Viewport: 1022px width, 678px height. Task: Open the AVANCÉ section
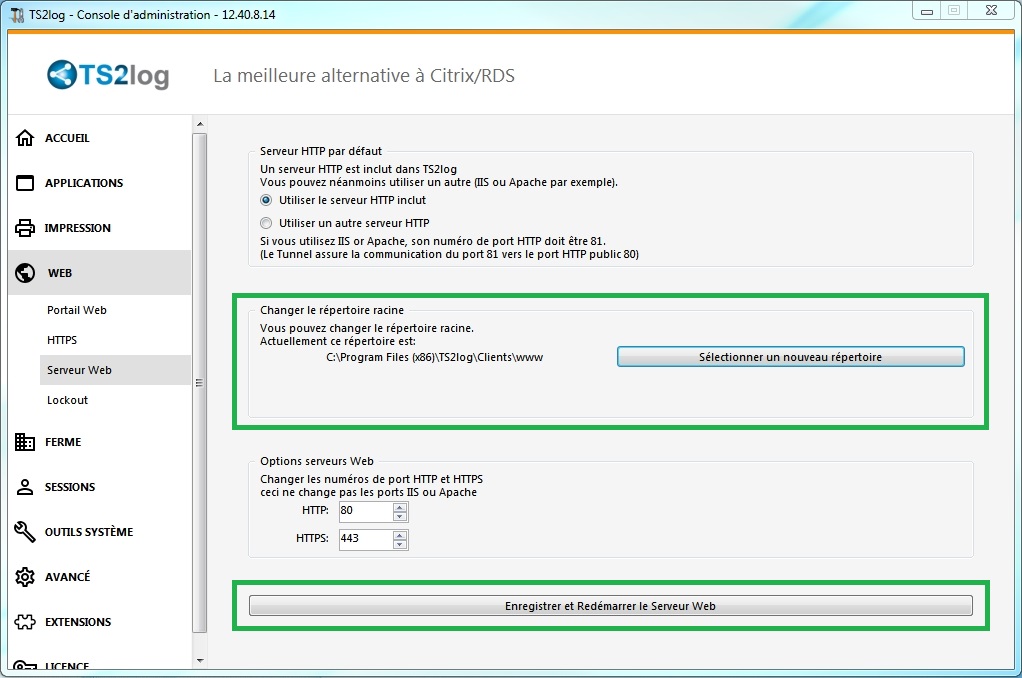tap(67, 577)
